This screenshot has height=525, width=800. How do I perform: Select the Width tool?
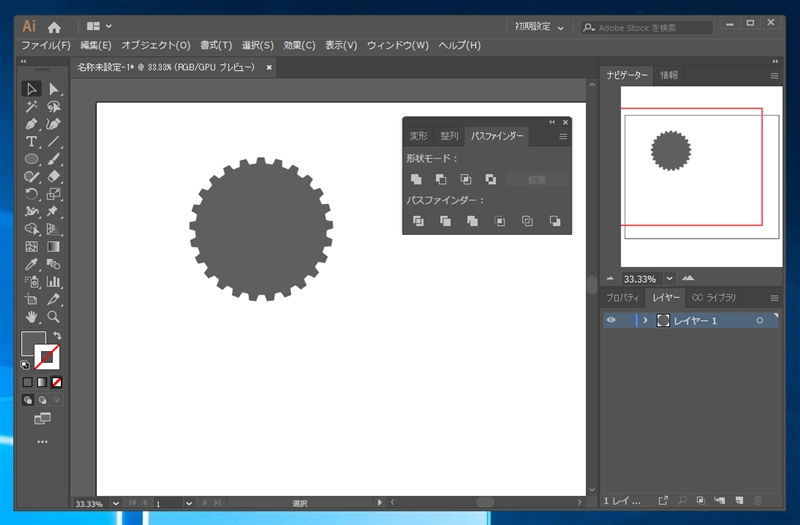pyautogui.click(x=31, y=211)
